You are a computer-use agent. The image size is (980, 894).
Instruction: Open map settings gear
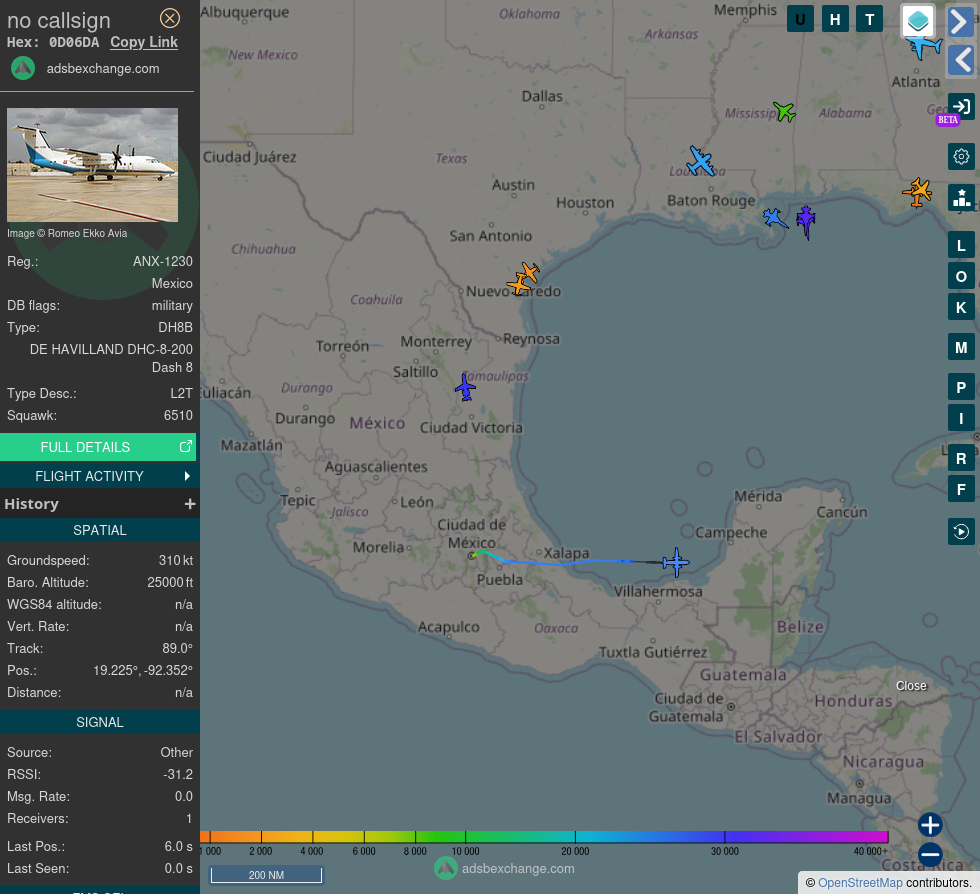pyautogui.click(x=961, y=156)
